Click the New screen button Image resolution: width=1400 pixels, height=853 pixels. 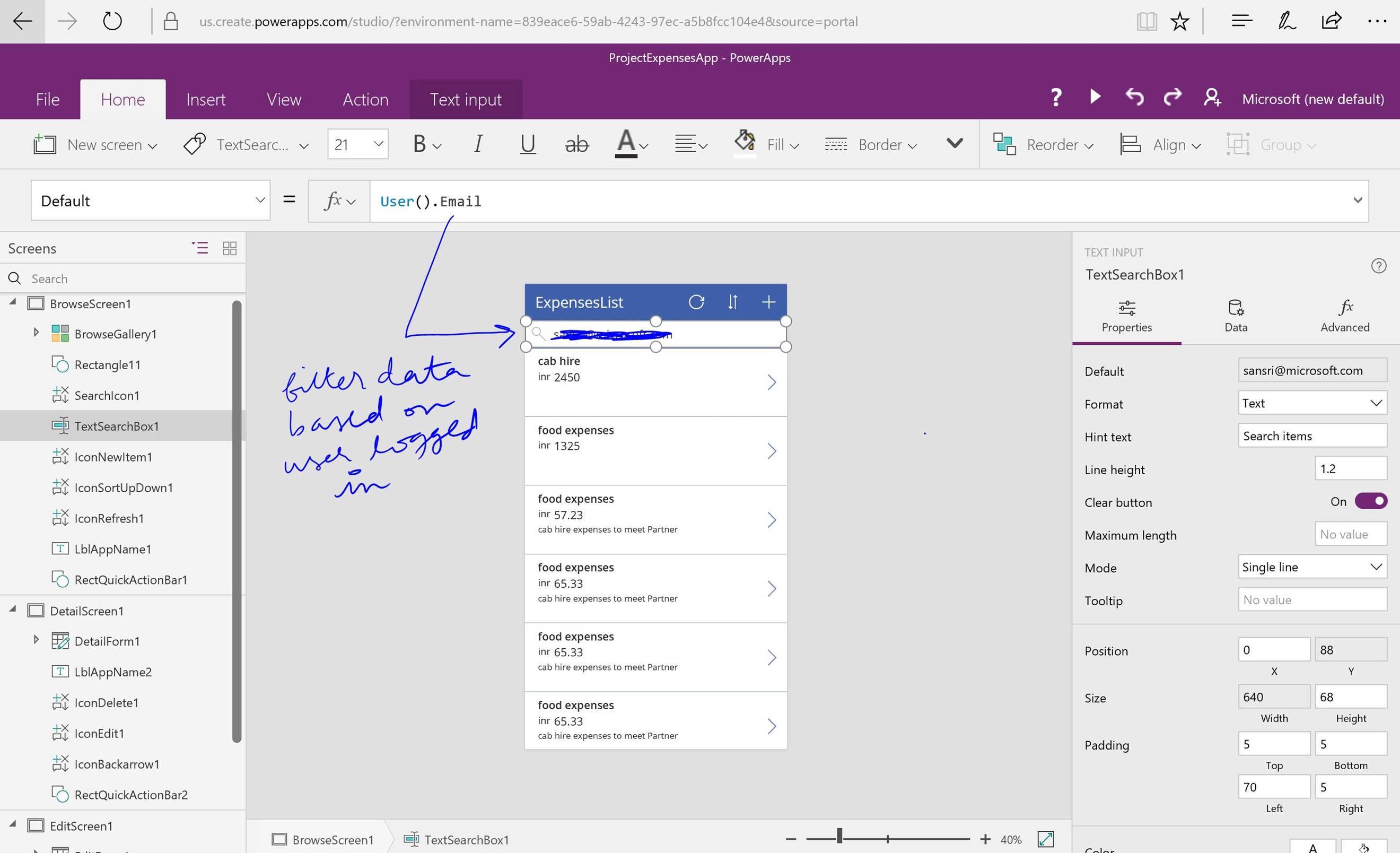pos(95,145)
